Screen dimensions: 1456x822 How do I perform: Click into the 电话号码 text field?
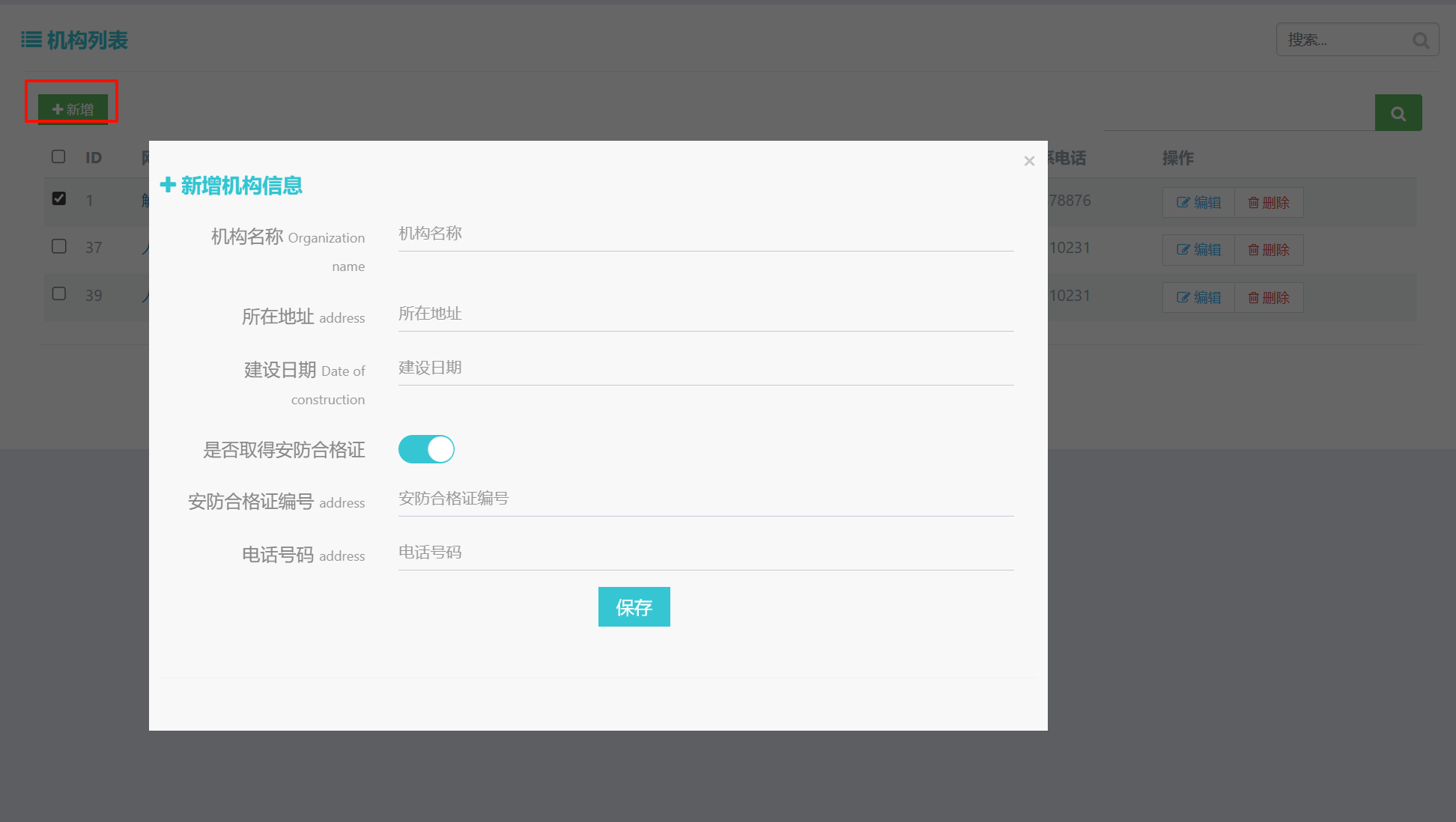[x=706, y=553]
